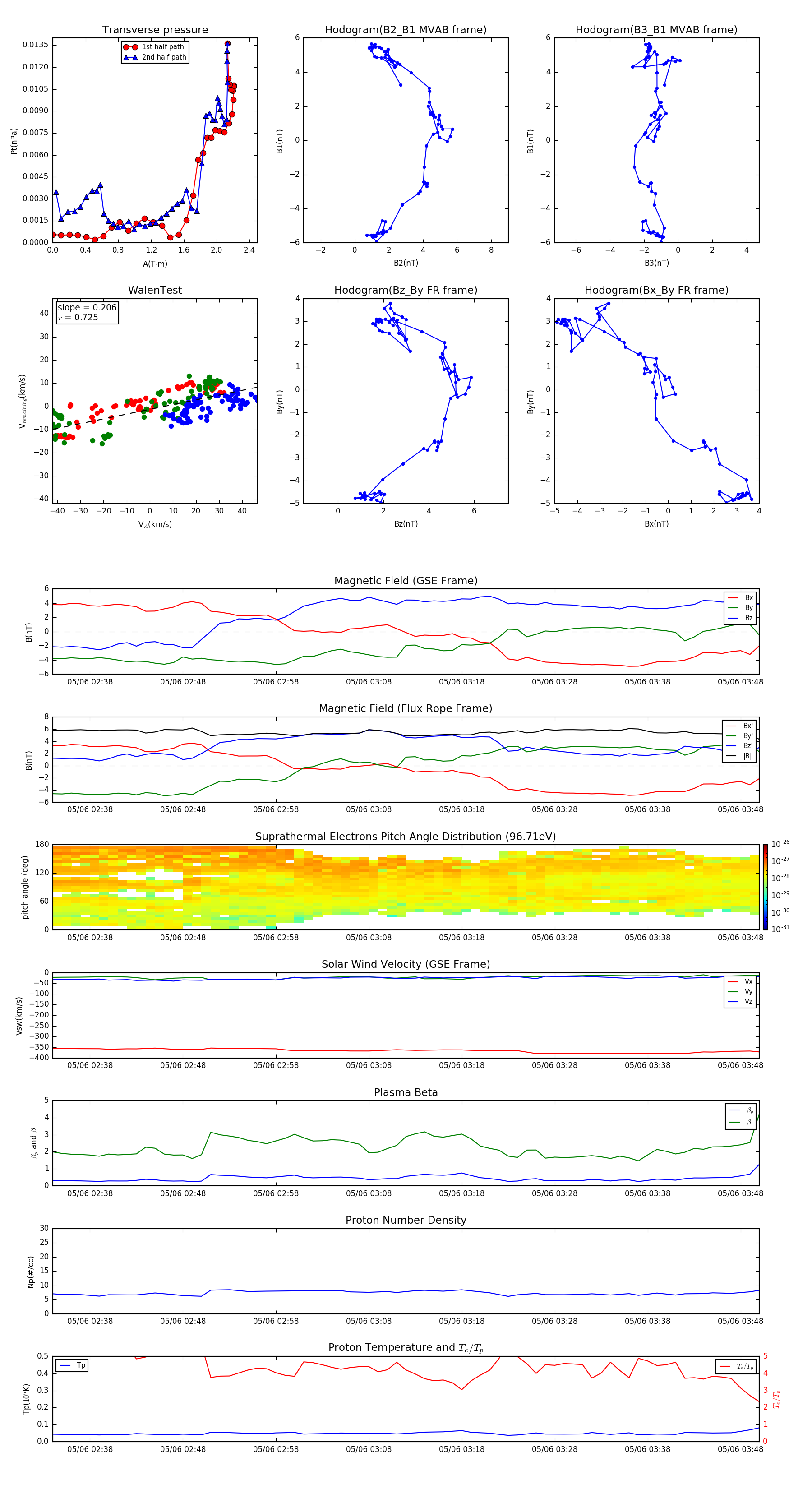
Task: Select the "Bz(nT)" x-axis label
Action: click(406, 524)
